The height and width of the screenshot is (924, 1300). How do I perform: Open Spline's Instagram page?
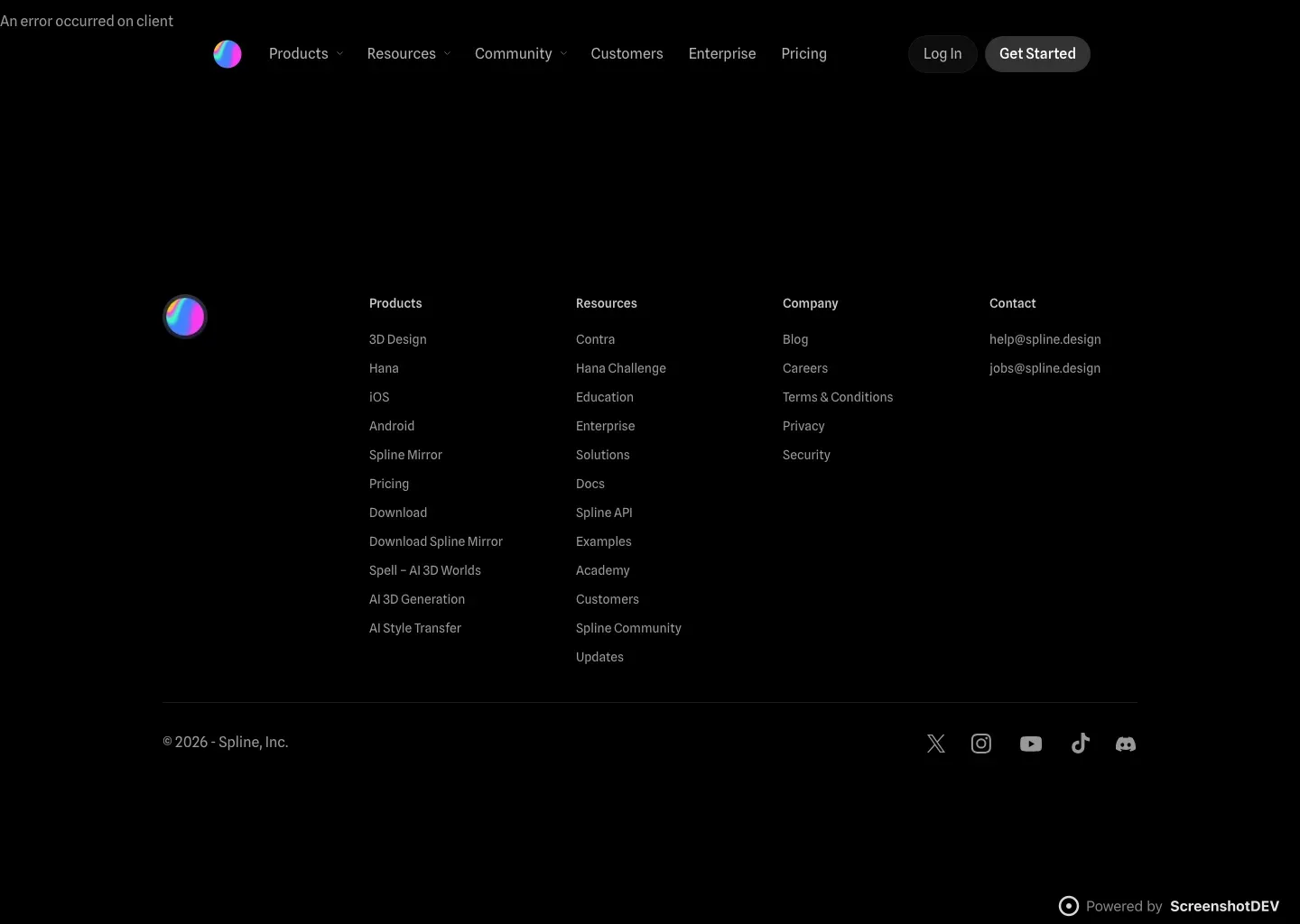point(981,744)
